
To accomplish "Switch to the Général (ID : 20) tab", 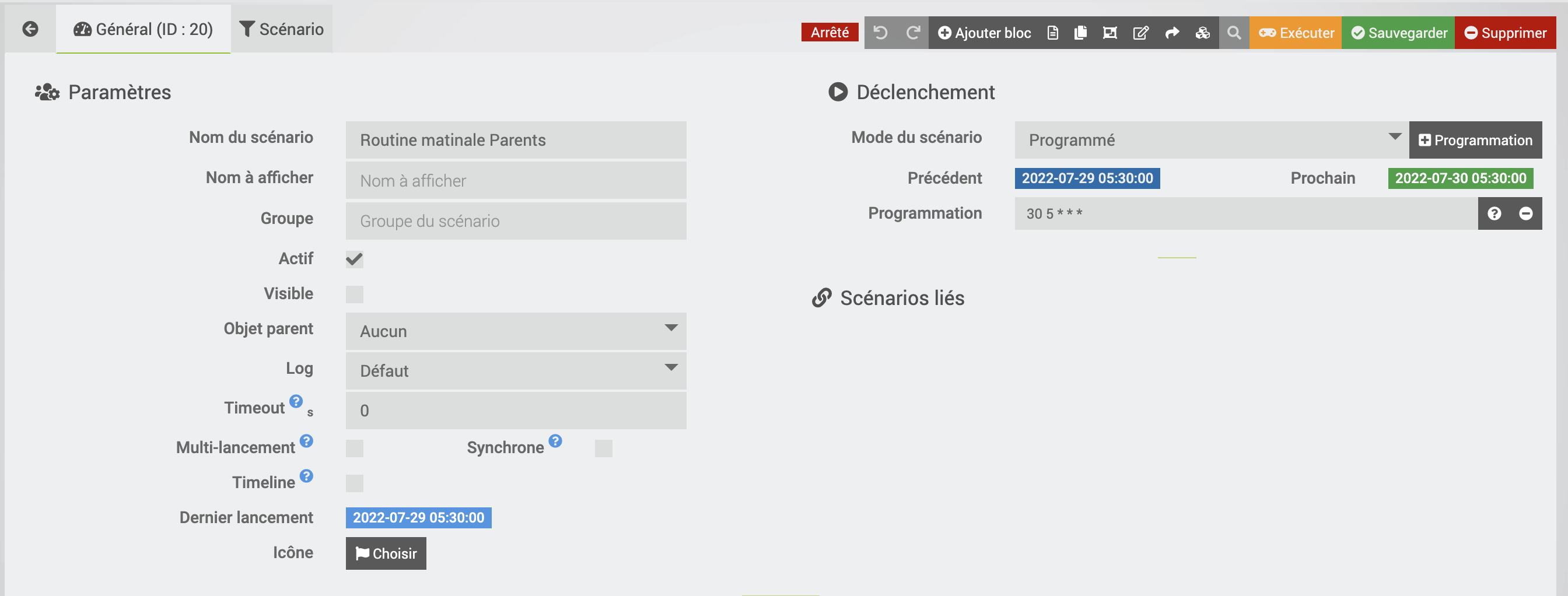I will coord(143,29).
